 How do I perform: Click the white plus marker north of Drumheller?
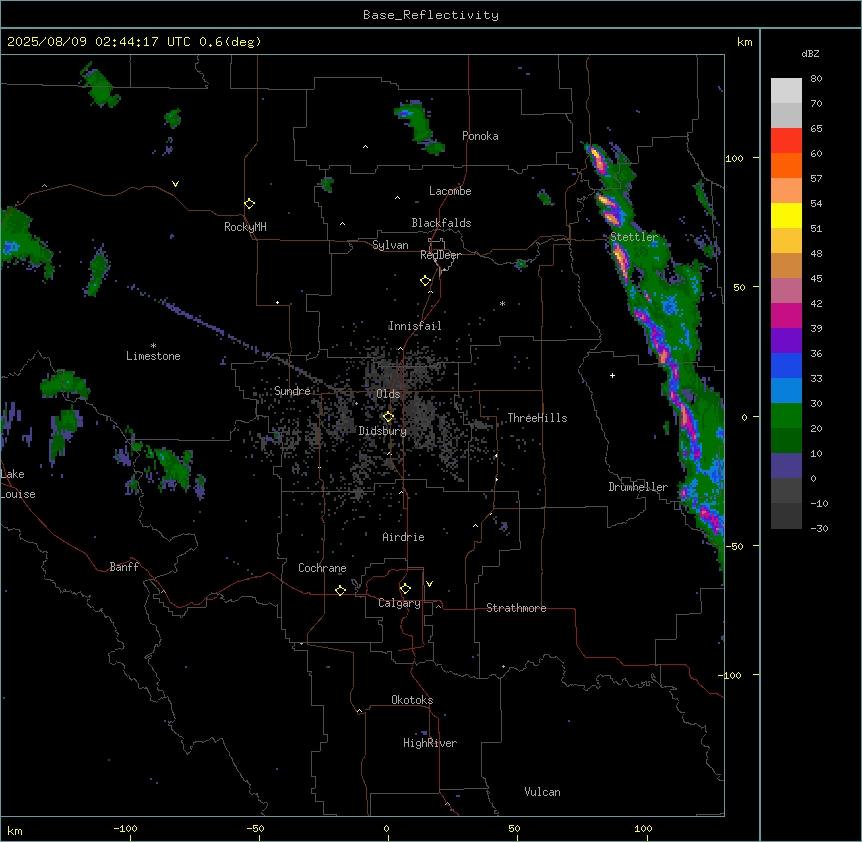(x=612, y=375)
